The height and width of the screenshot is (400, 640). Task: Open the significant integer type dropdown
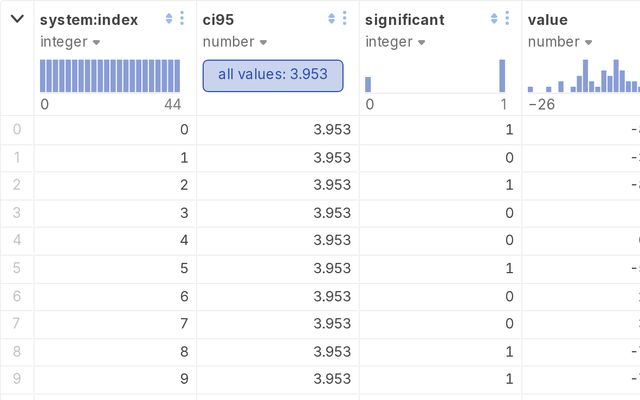tap(395, 42)
